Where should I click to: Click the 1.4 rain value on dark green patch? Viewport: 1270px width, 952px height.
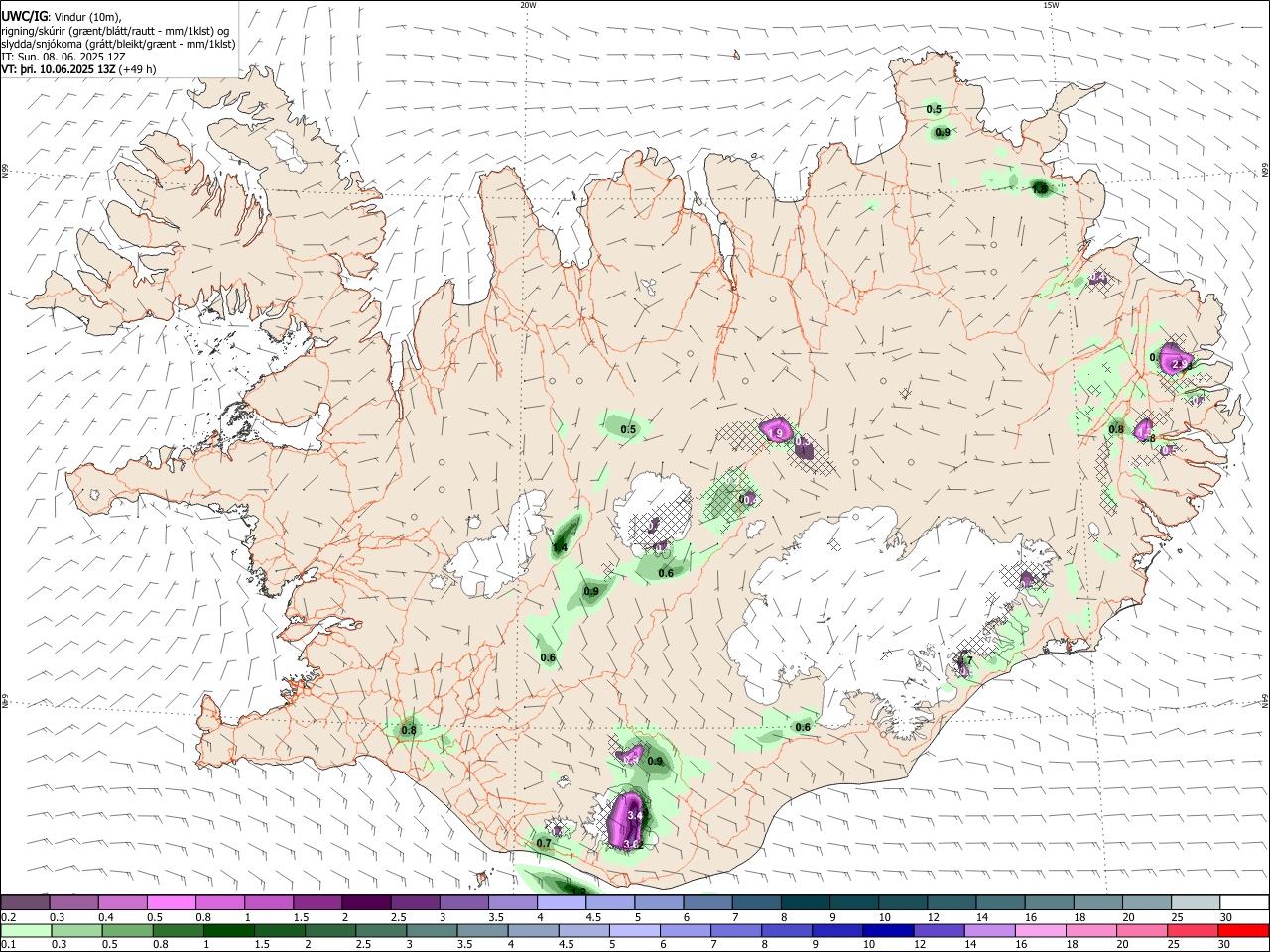click(x=560, y=547)
